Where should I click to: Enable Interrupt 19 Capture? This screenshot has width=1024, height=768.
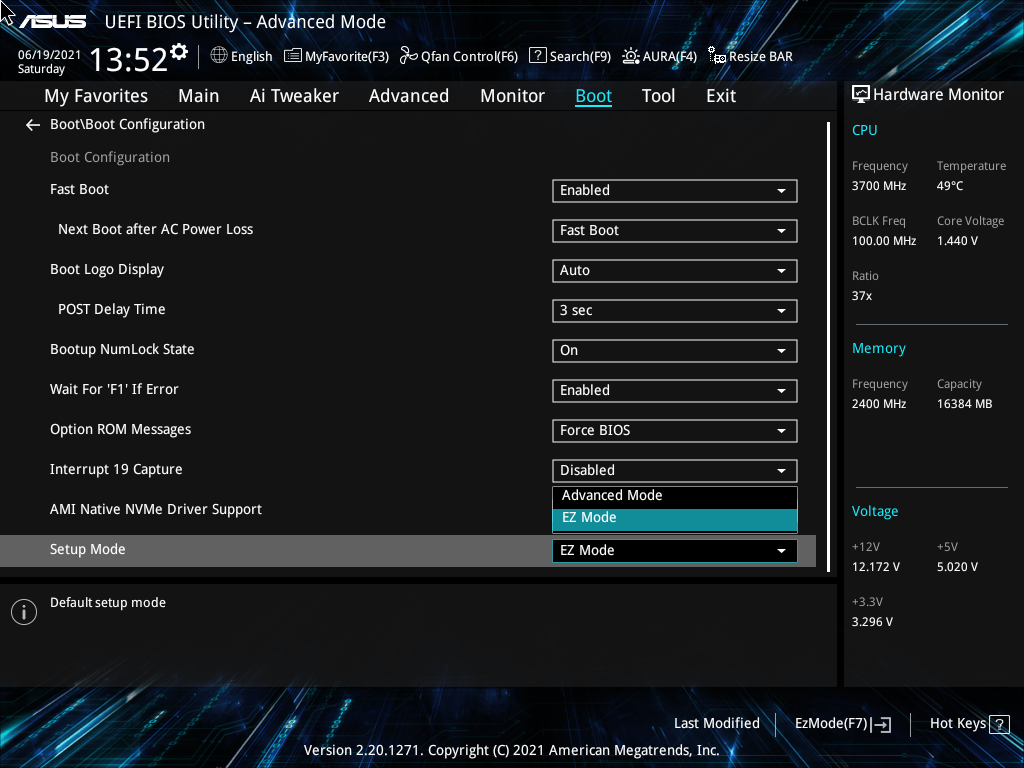(674, 470)
